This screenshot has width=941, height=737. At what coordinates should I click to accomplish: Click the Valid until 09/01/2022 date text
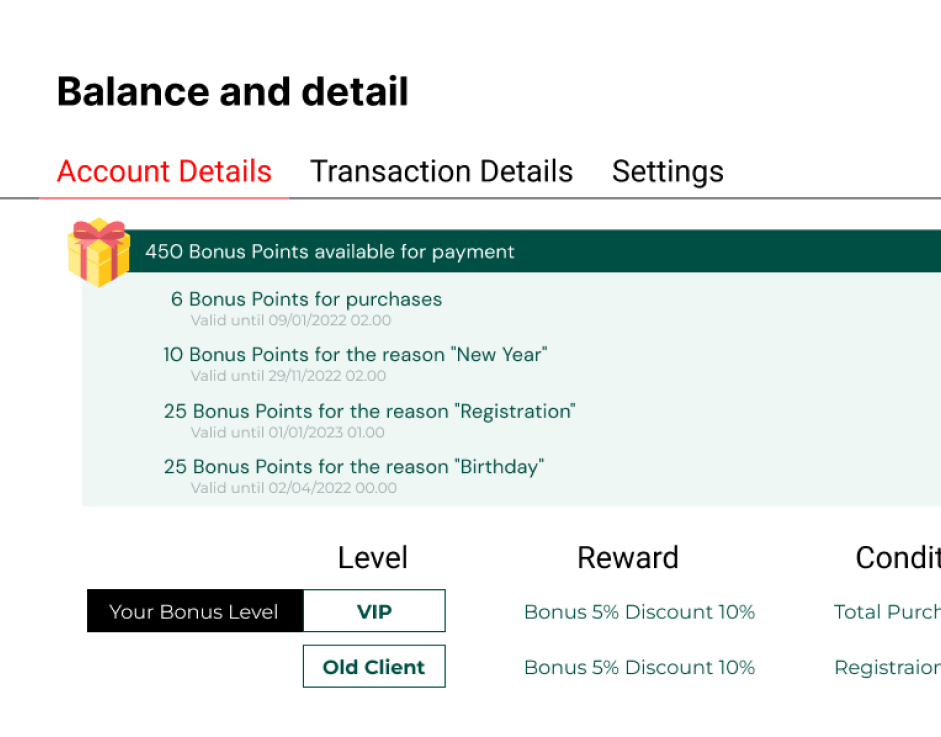point(290,320)
